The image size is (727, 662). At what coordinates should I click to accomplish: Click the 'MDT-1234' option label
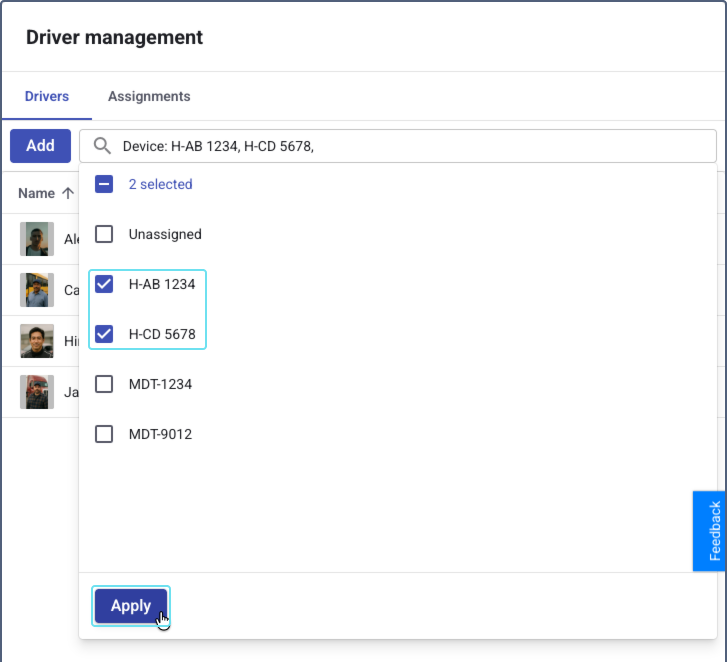click(160, 384)
